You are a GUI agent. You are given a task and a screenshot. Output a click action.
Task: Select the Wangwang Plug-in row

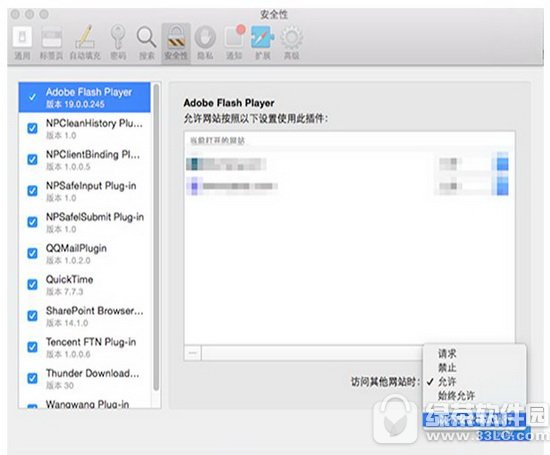coord(85,401)
